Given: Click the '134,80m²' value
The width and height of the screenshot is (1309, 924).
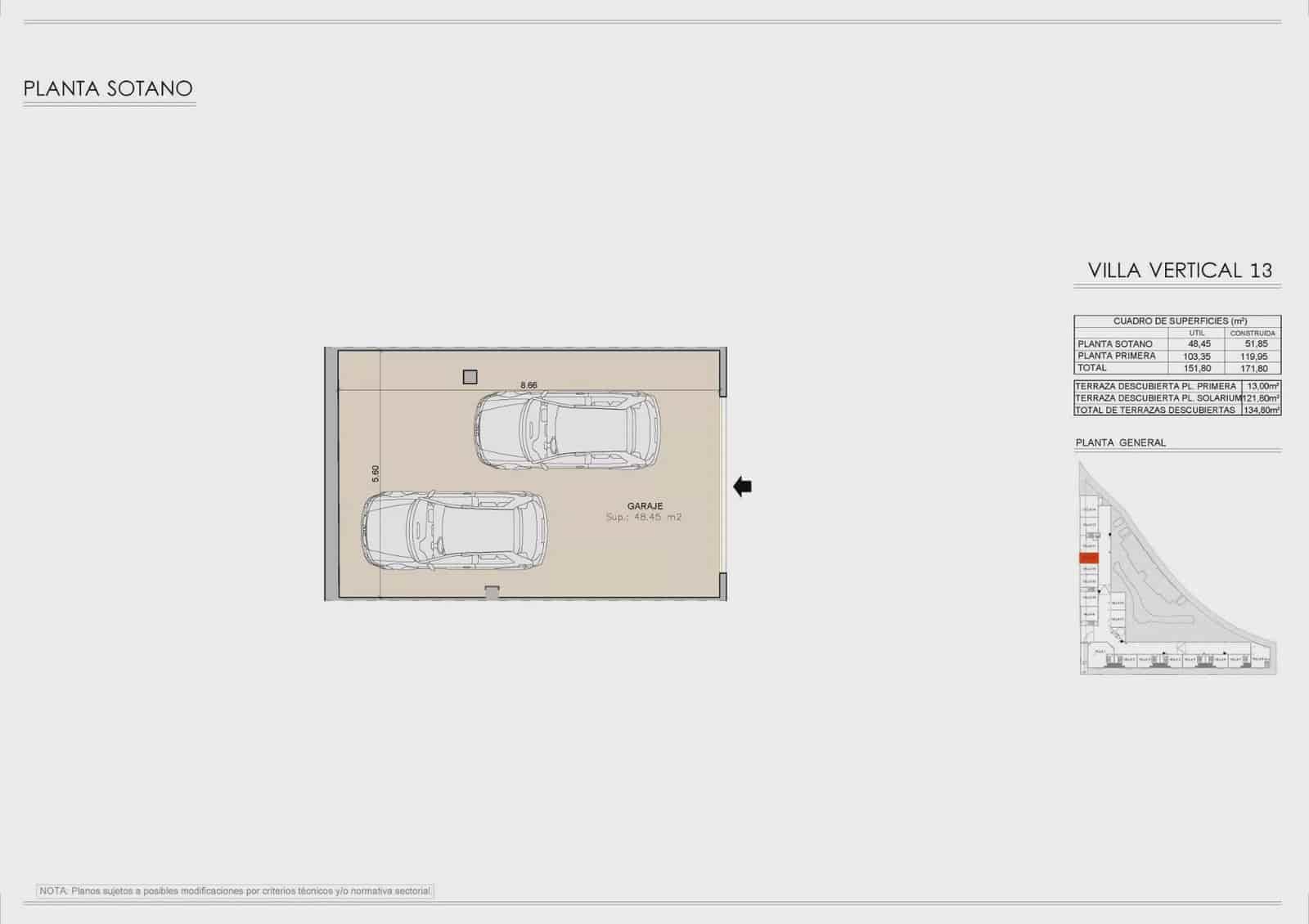Looking at the screenshot, I should coord(1262,410).
